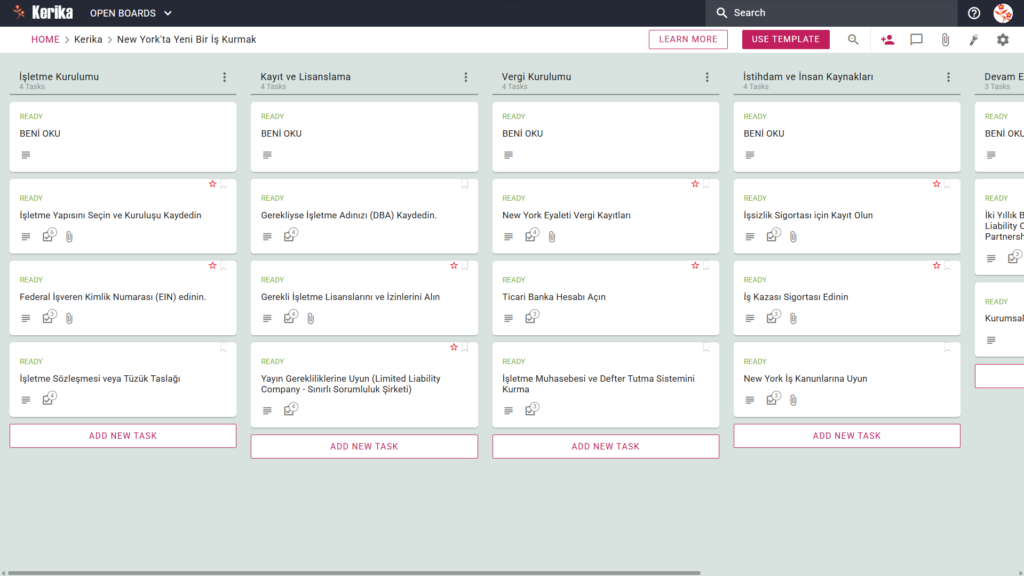Open the OPEN BOARDS dropdown
This screenshot has width=1024, height=576.
click(131, 13)
